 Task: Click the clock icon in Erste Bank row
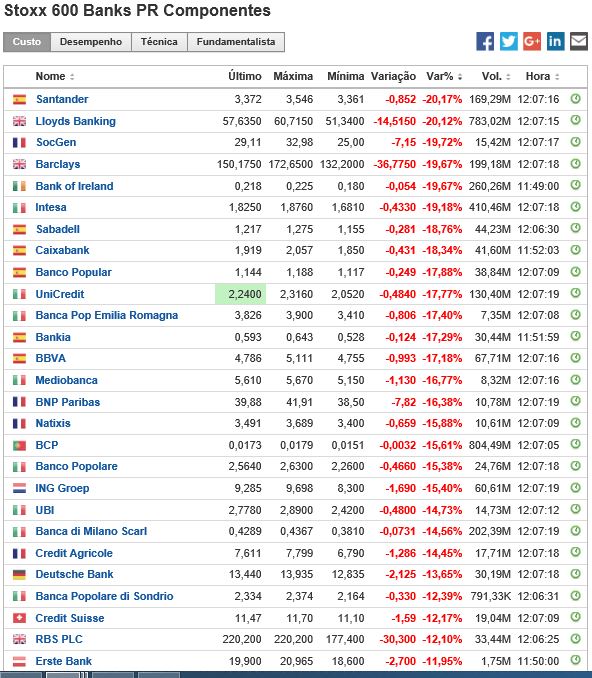coord(575,660)
